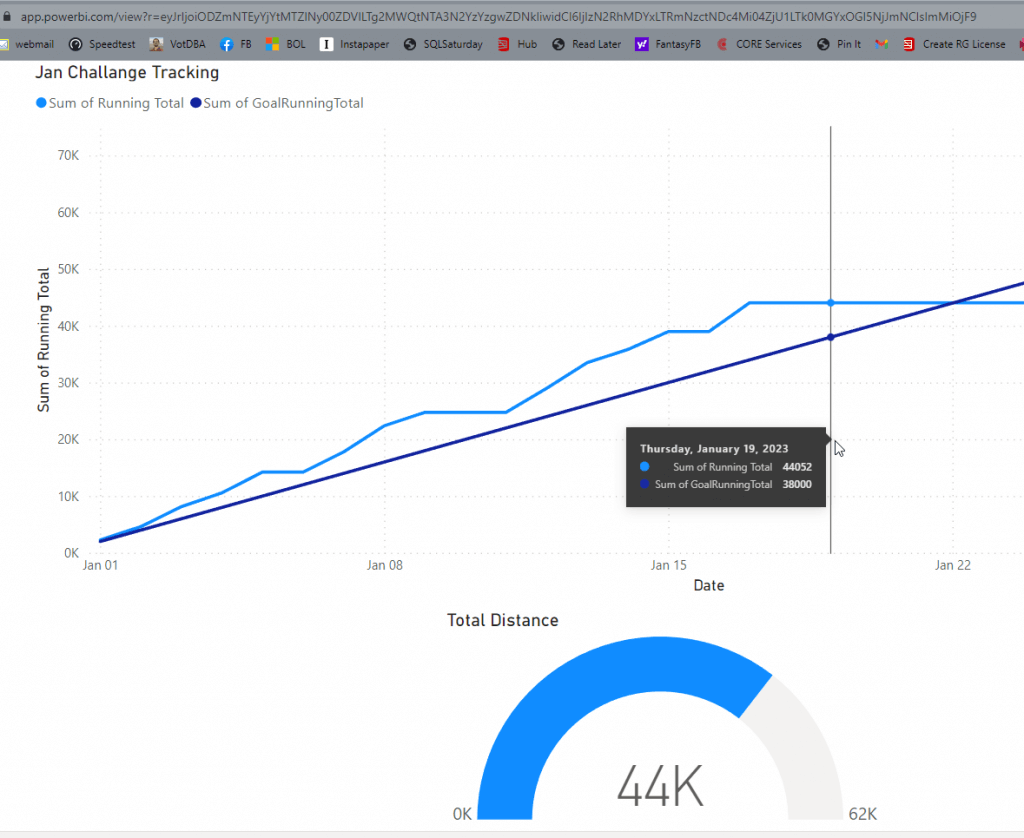Click the 40K y-axis label

coord(69,326)
